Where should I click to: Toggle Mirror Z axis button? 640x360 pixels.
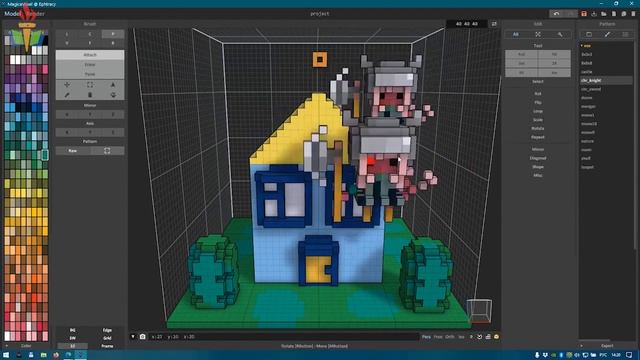tap(113, 115)
